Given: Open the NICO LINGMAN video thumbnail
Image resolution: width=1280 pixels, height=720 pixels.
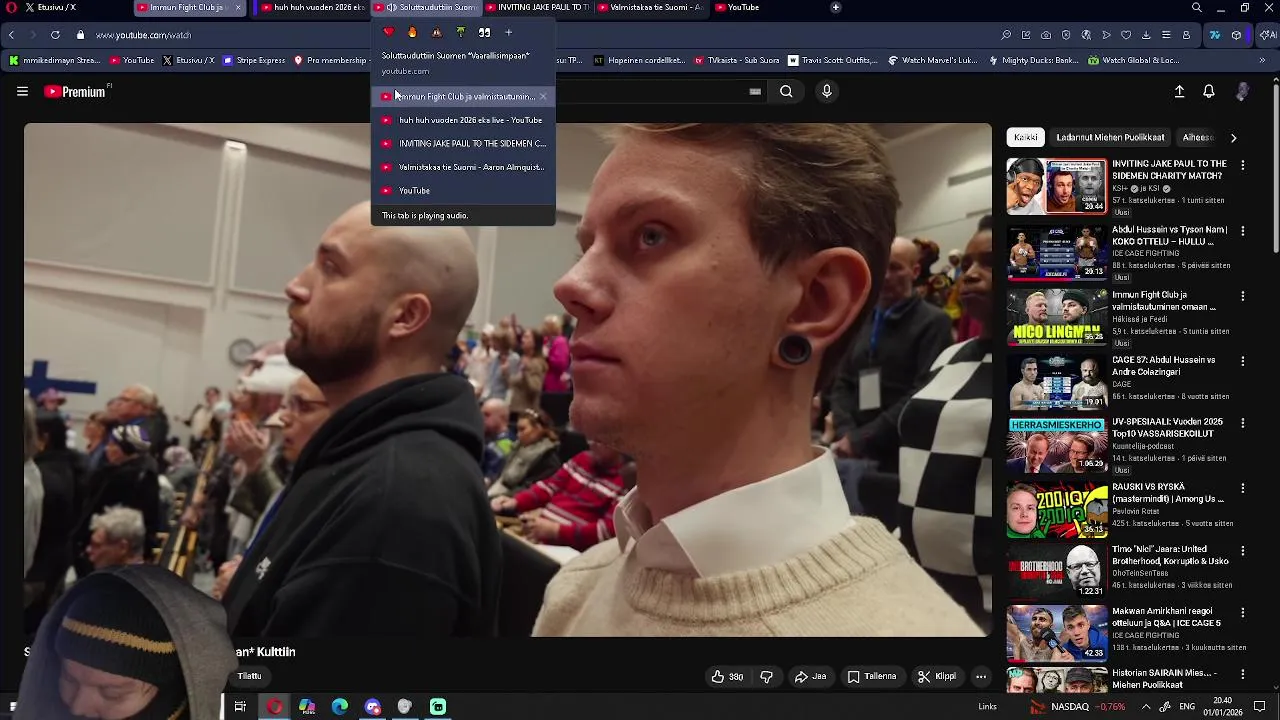Looking at the screenshot, I should coord(1057,317).
